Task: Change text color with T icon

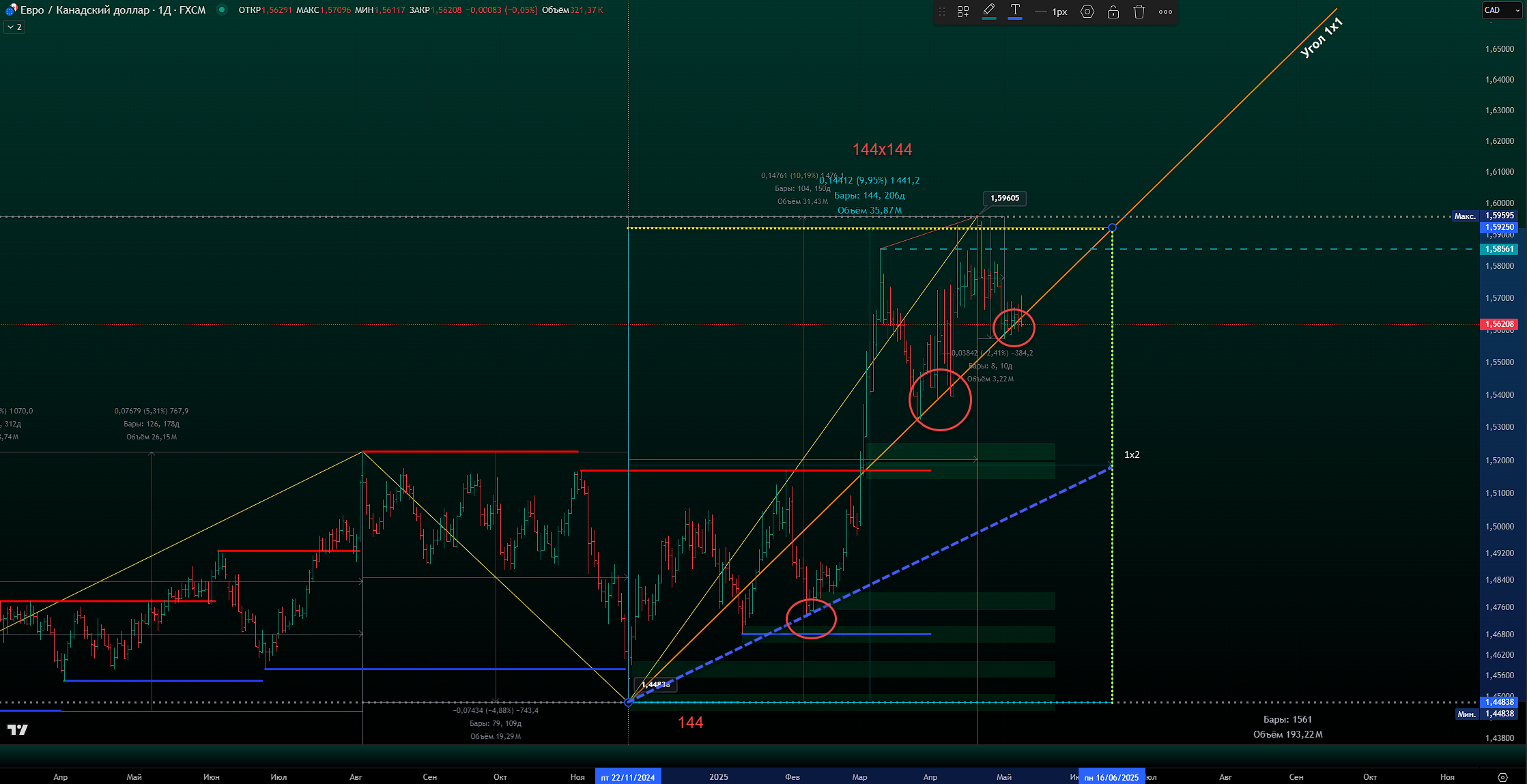Action: point(1015,11)
